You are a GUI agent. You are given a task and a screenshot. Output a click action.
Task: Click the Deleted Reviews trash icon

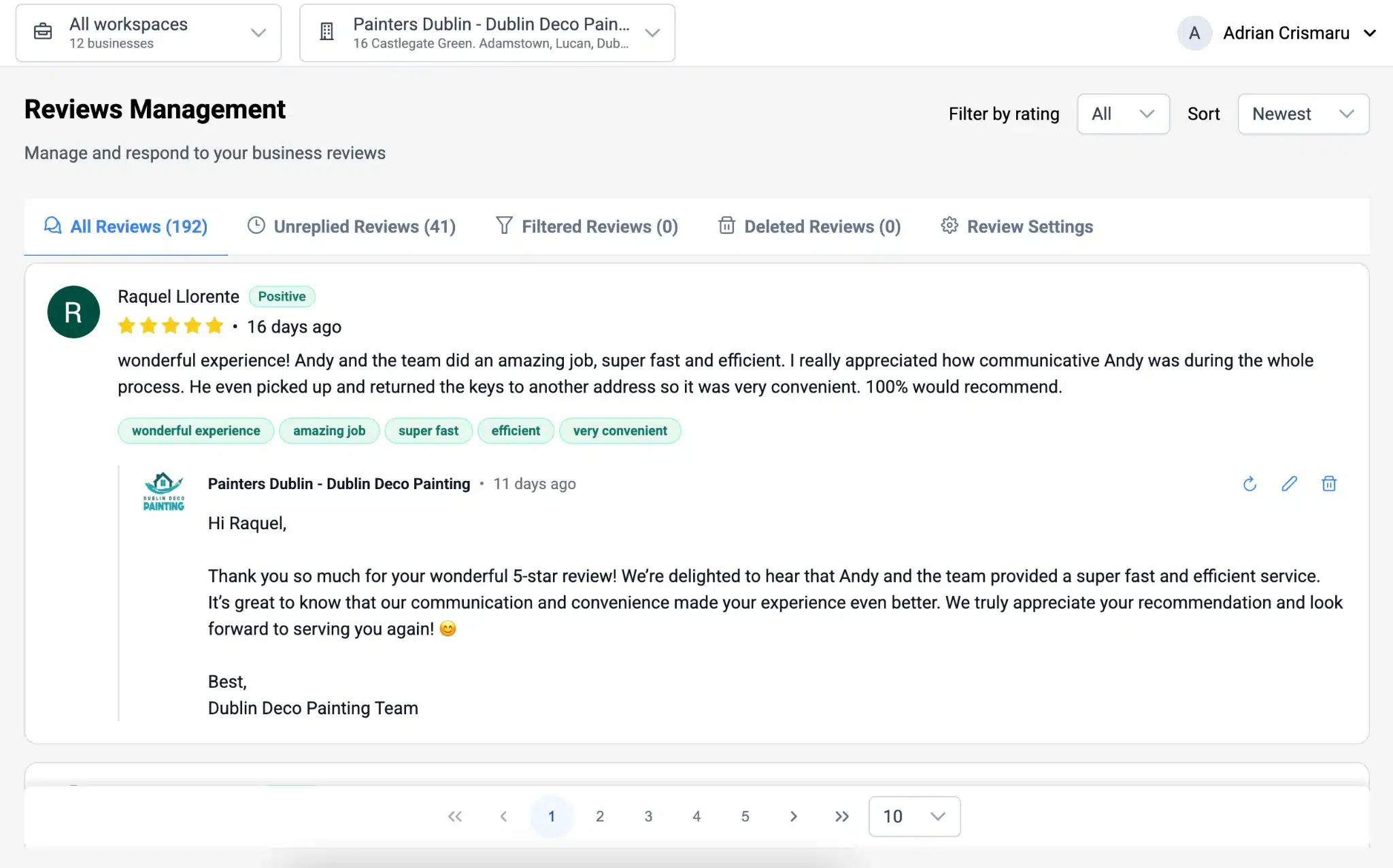coord(727,226)
